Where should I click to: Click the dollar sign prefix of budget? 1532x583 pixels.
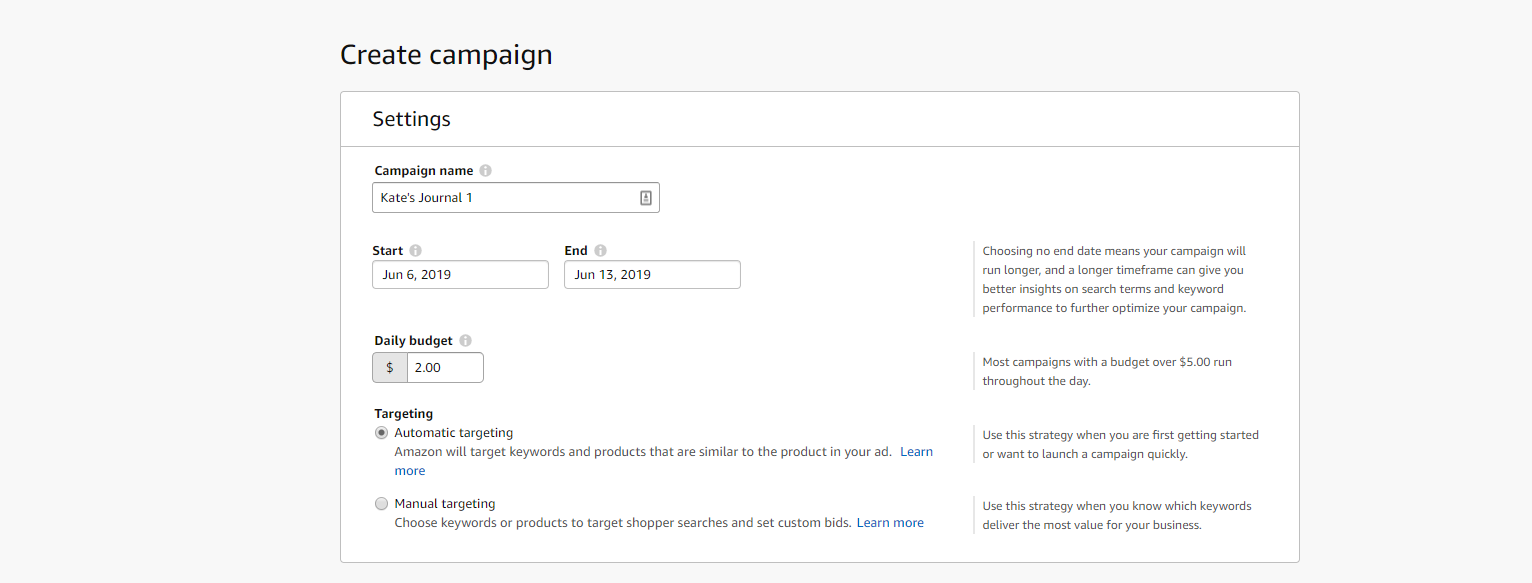(x=390, y=368)
